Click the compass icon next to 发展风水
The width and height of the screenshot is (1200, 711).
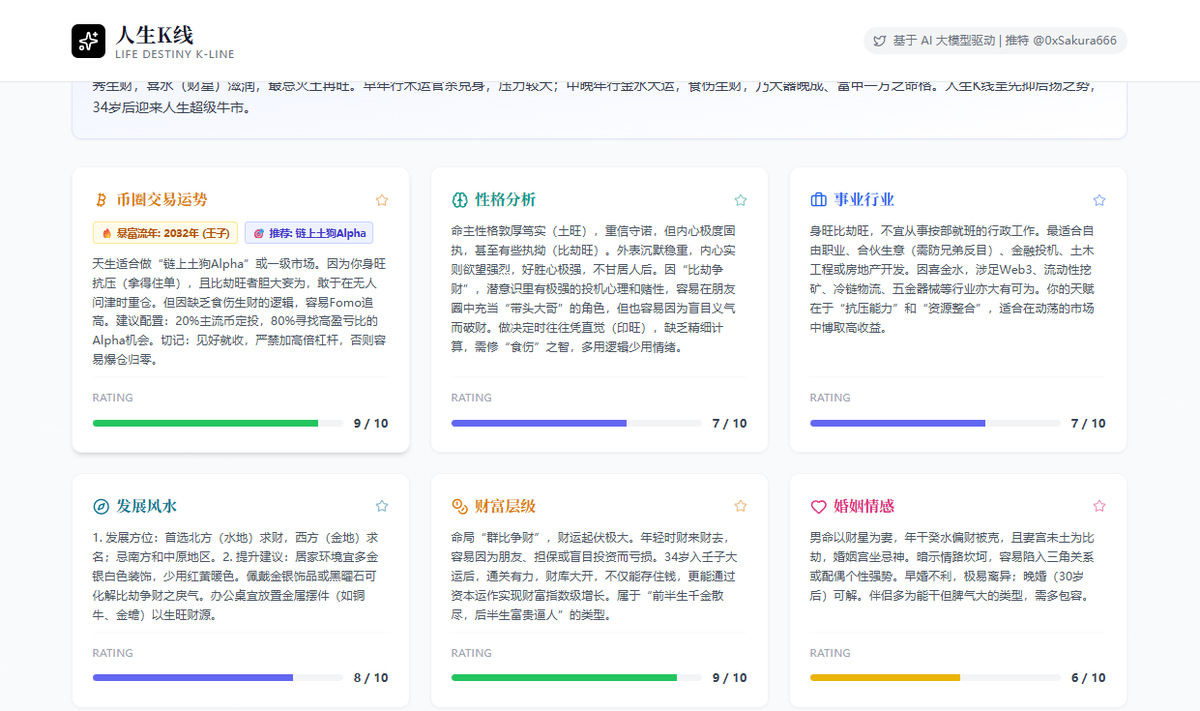pos(100,506)
